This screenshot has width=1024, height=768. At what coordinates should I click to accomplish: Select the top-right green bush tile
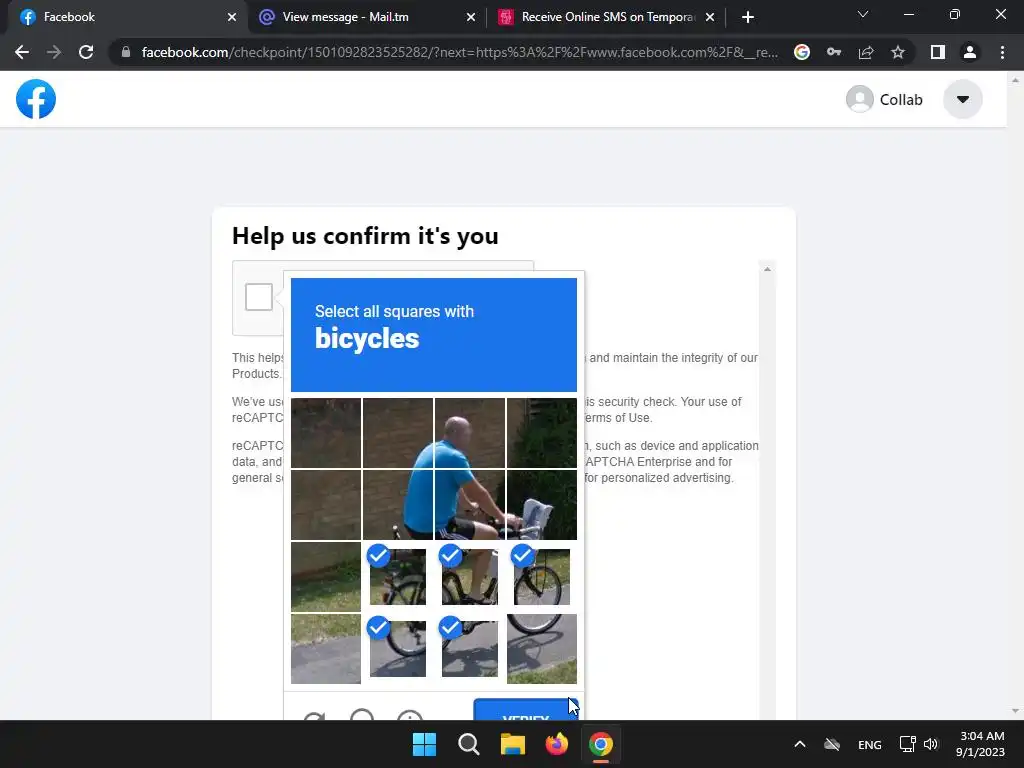point(541,433)
